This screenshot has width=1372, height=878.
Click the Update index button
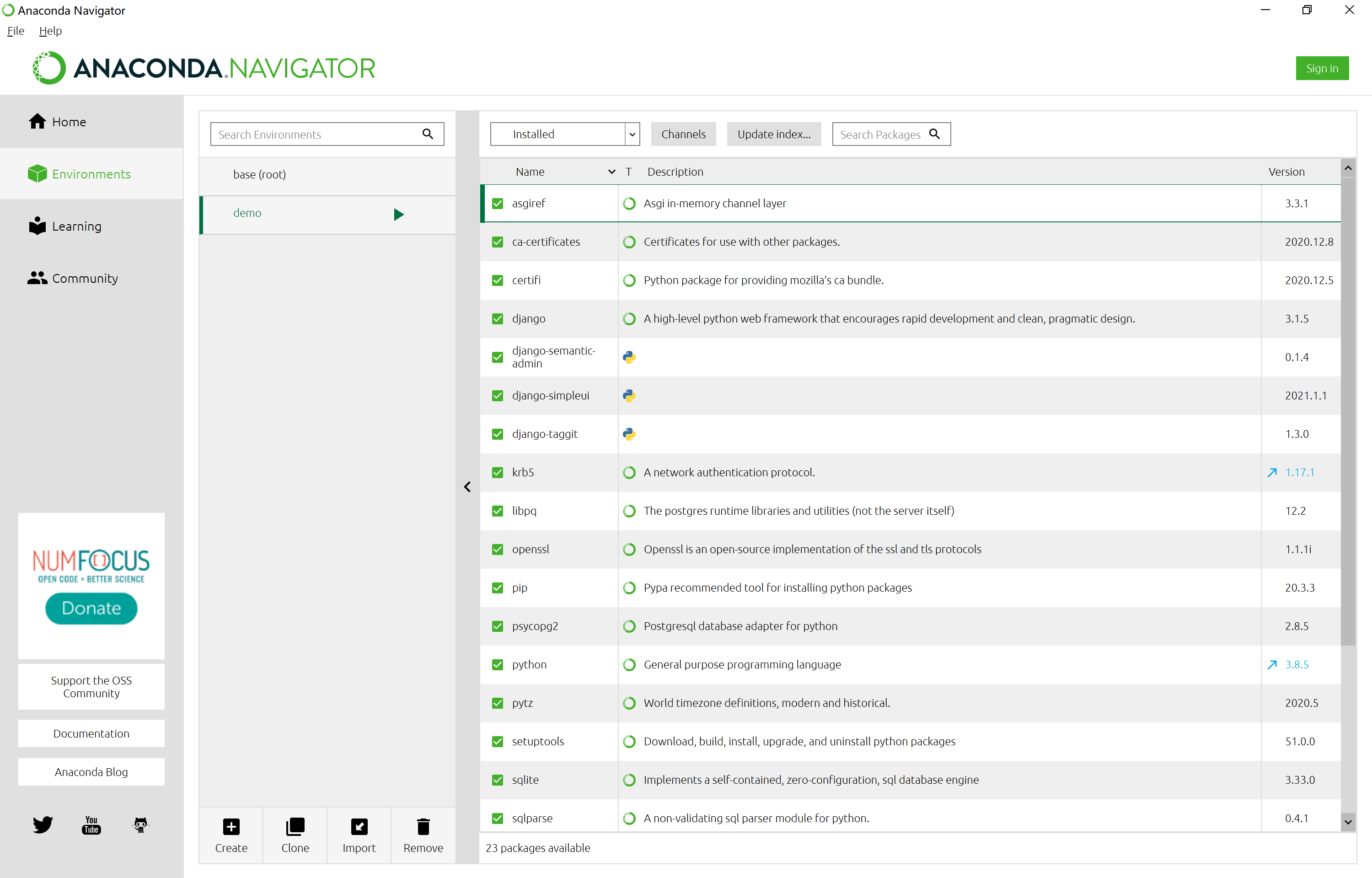[773, 134]
